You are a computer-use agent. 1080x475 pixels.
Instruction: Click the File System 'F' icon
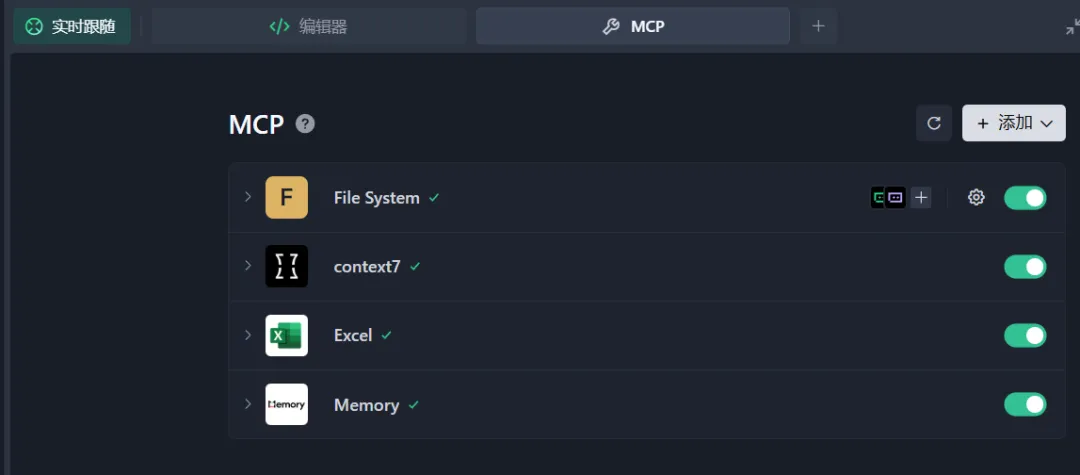pyautogui.click(x=286, y=198)
